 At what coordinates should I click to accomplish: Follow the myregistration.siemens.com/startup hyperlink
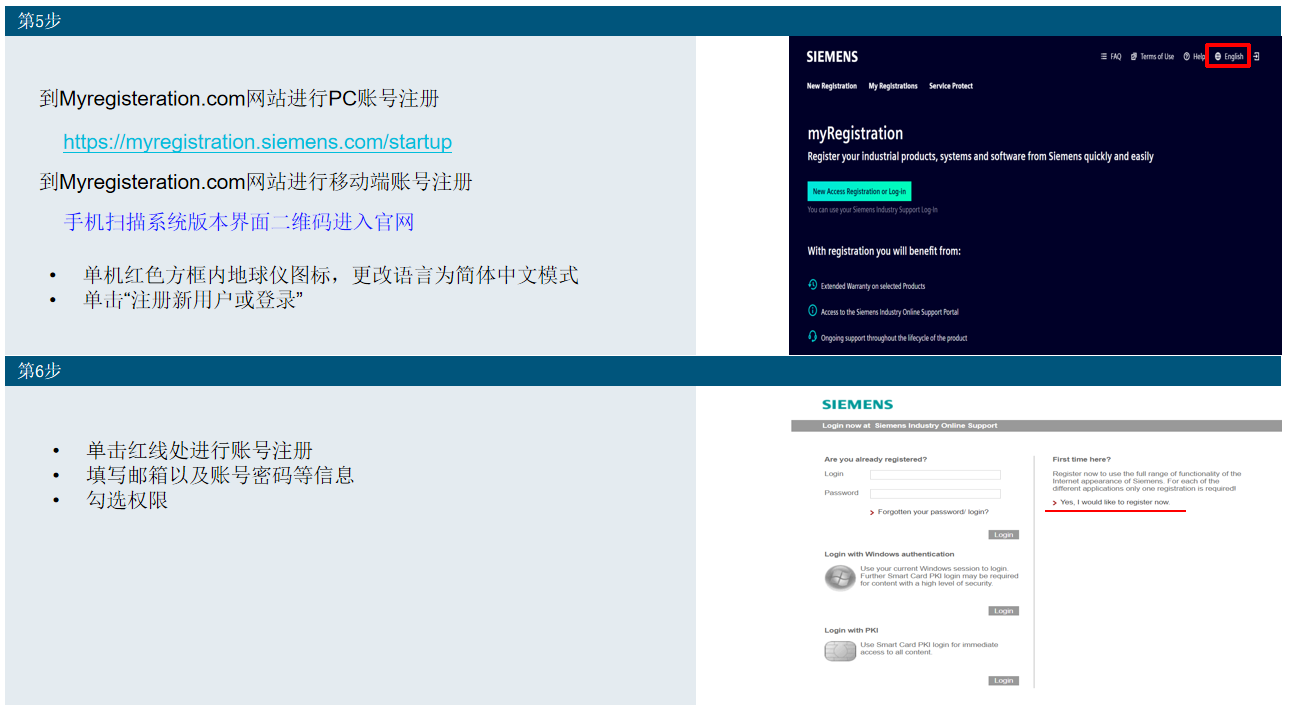257,141
